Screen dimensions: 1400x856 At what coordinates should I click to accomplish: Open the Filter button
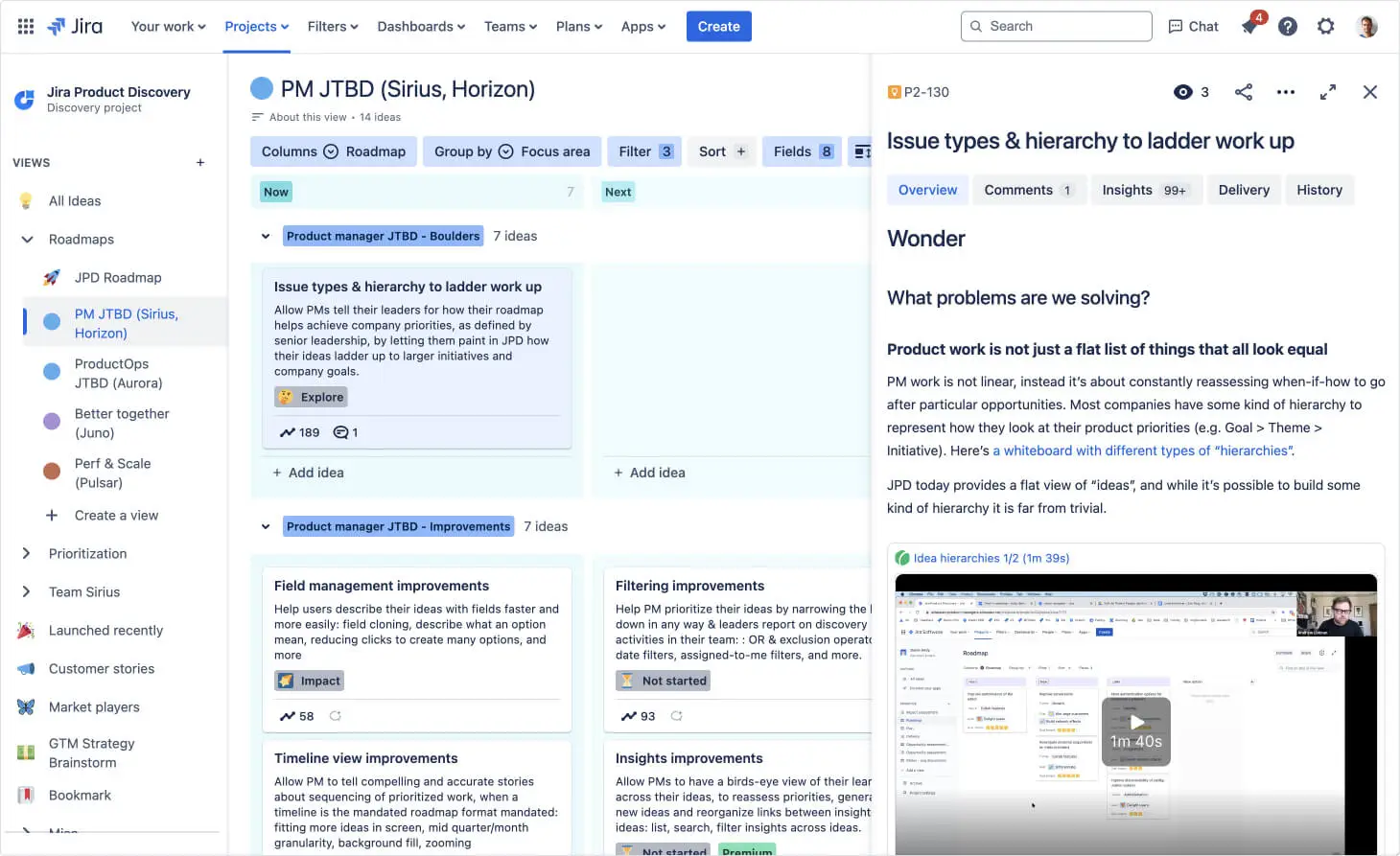tap(644, 151)
